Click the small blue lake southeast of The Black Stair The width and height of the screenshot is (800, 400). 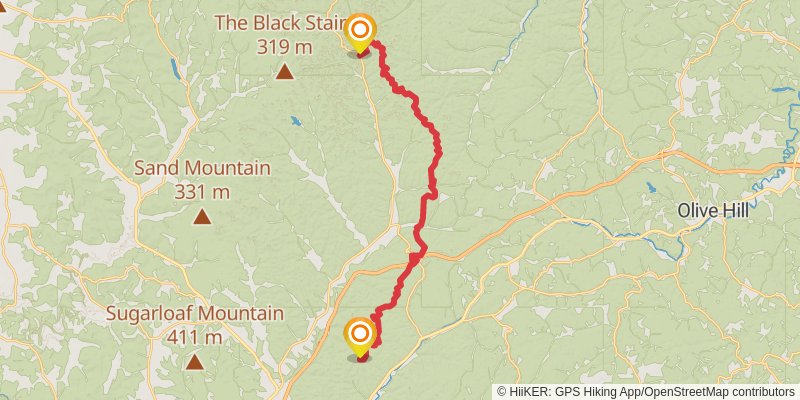295,121
